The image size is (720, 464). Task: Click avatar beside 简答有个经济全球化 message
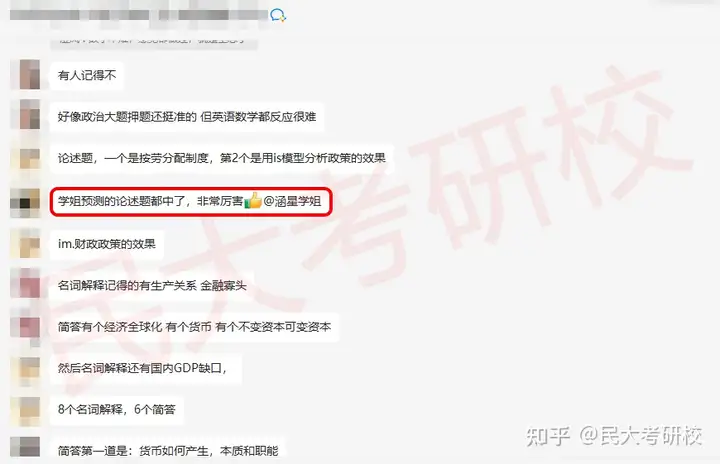click(26, 327)
